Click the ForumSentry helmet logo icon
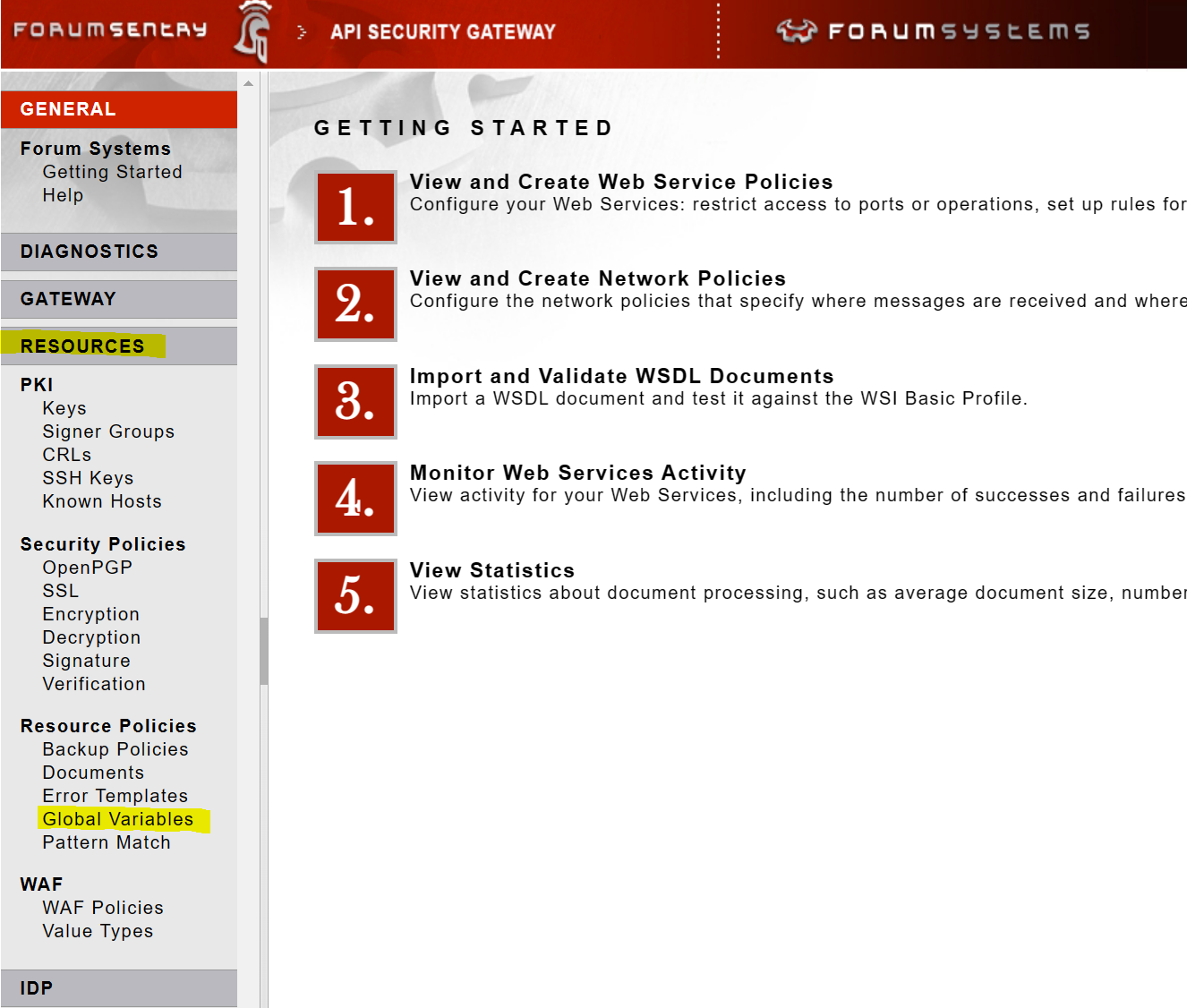This screenshot has width=1187, height=1008. click(253, 32)
